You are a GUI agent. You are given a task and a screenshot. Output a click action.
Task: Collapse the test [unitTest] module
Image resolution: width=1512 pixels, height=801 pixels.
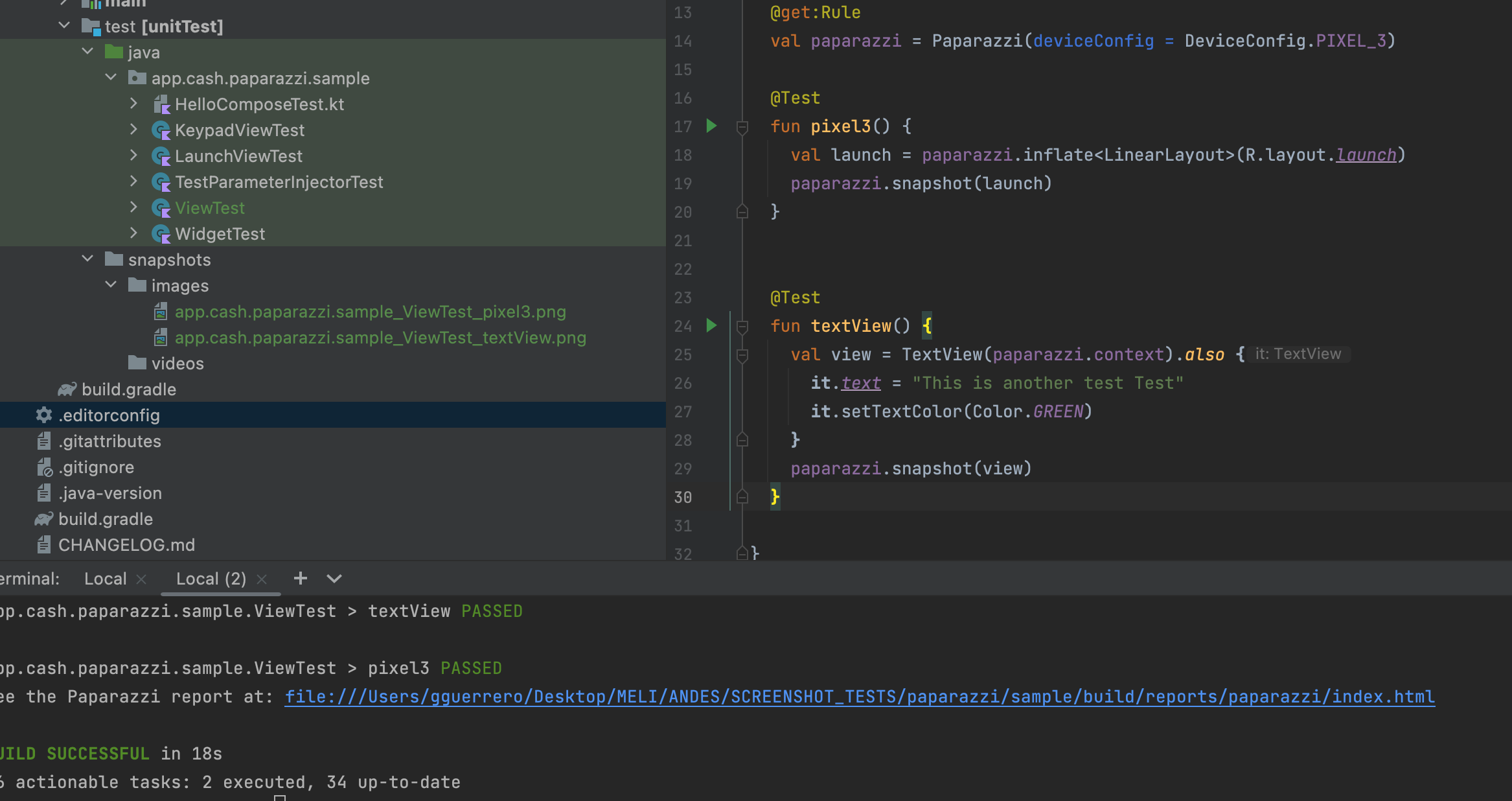coord(63,25)
